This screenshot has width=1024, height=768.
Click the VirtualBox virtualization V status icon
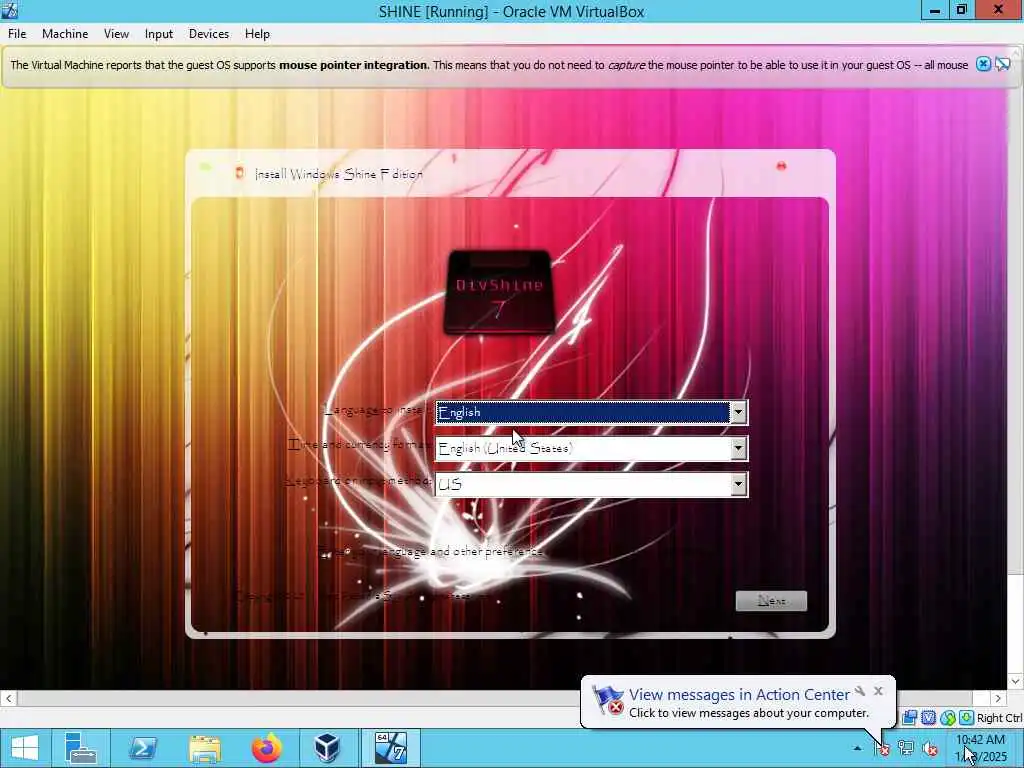(x=928, y=718)
